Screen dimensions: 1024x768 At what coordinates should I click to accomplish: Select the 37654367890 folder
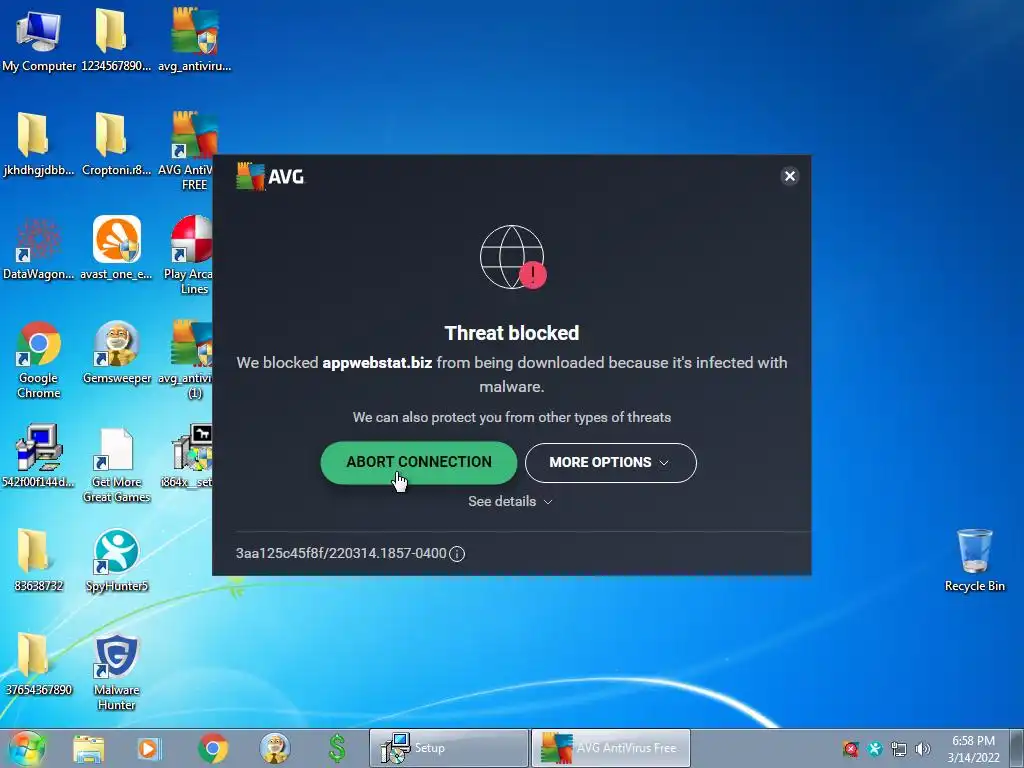tap(39, 664)
